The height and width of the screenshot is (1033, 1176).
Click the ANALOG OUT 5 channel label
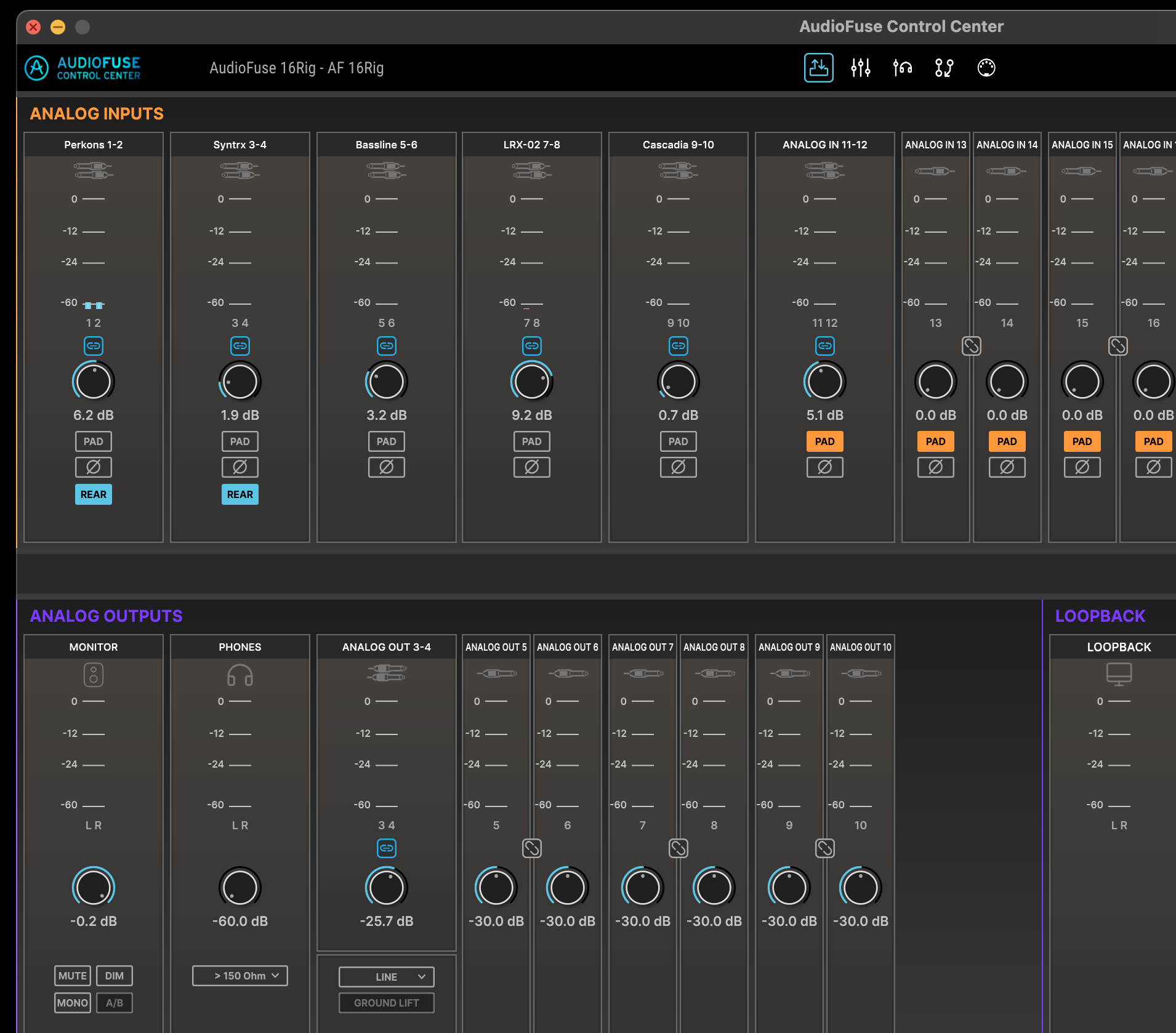point(496,647)
